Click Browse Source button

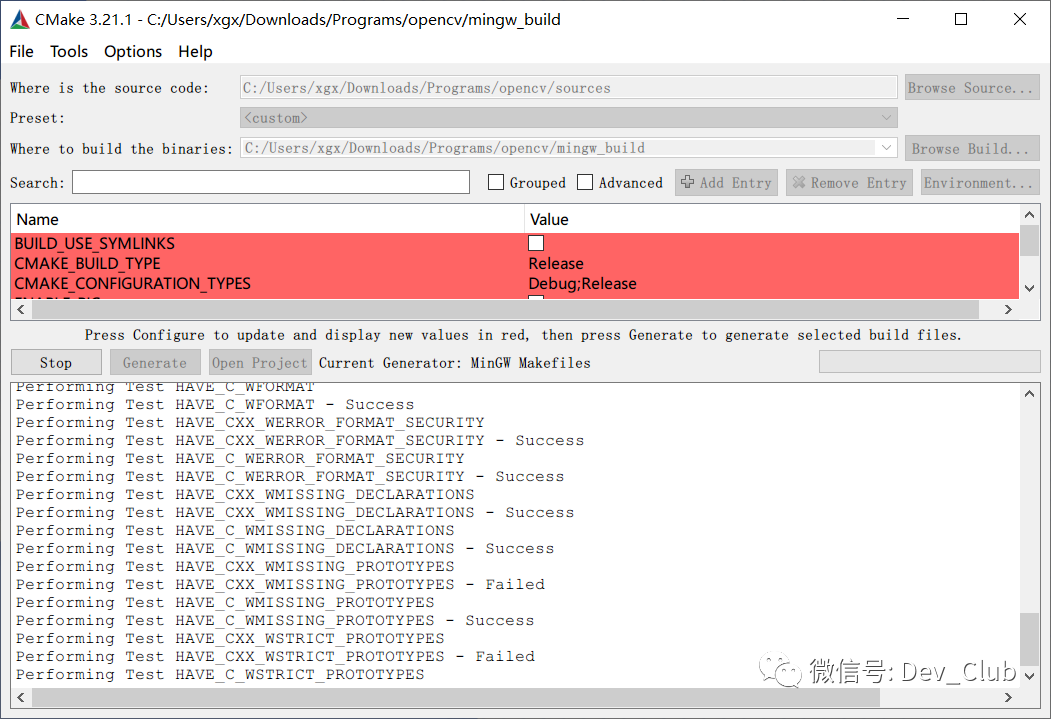[x=972, y=88]
